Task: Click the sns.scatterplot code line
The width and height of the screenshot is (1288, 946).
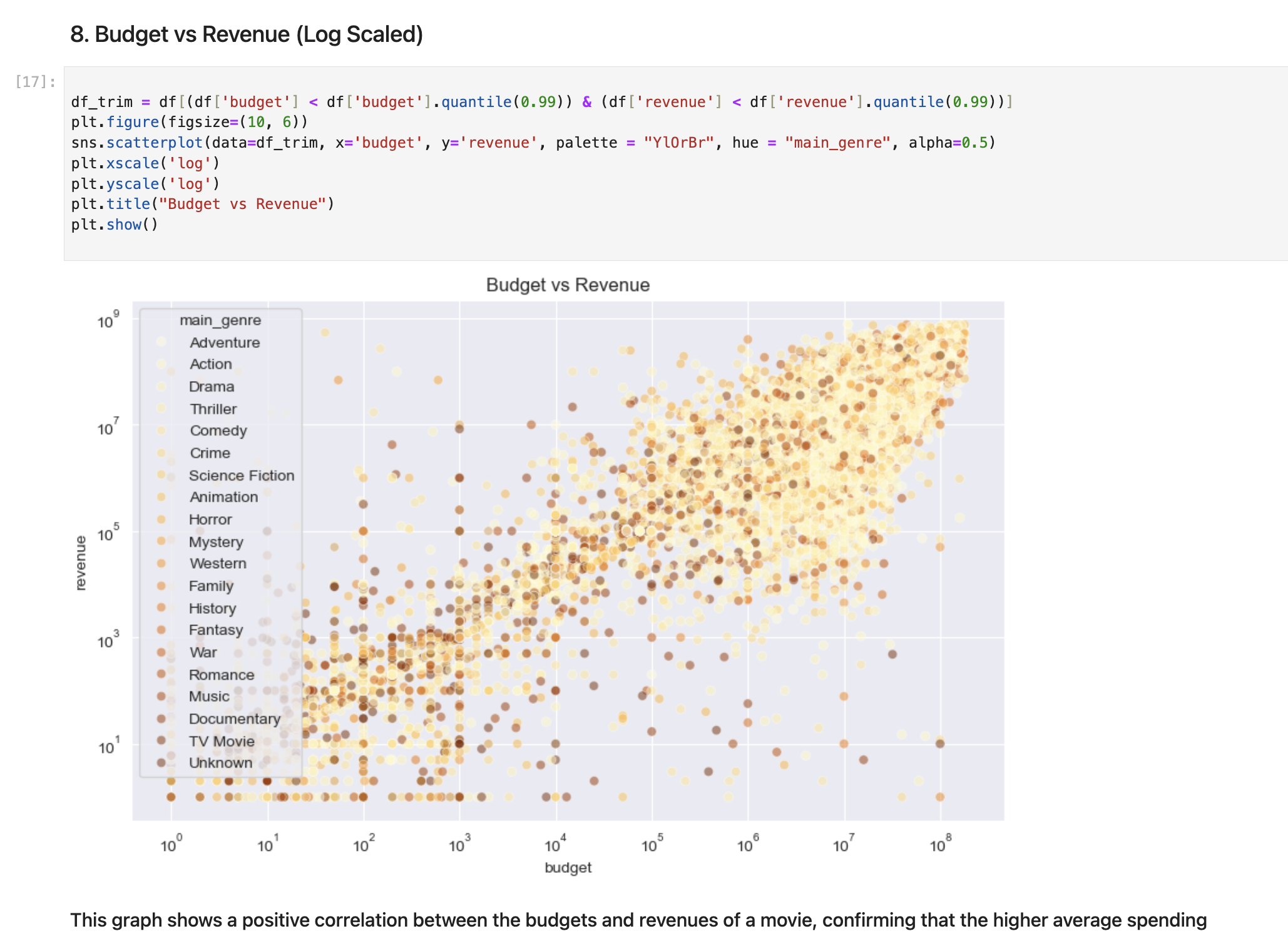Action: [533, 143]
